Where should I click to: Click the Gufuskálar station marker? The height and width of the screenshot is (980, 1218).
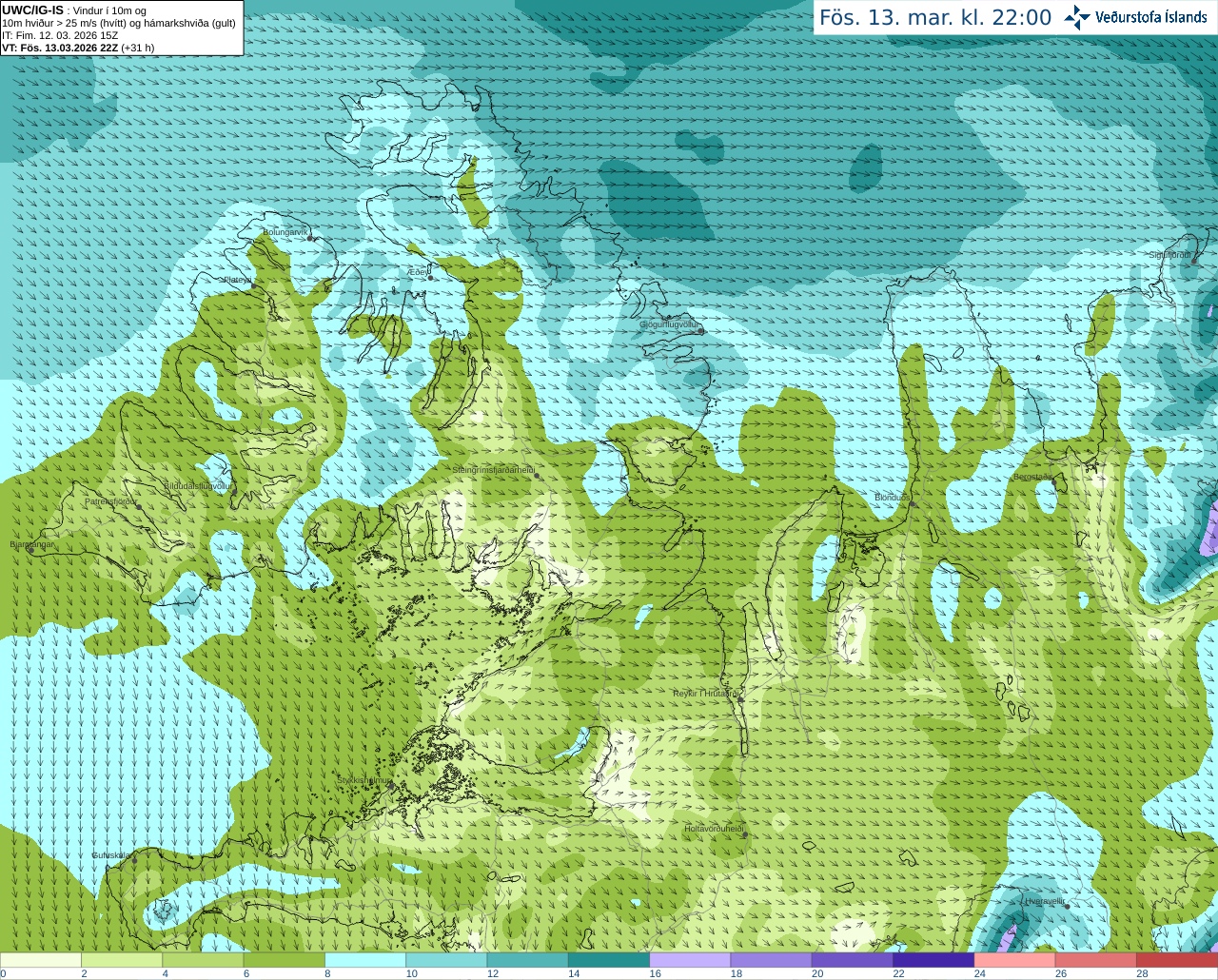[x=134, y=860]
